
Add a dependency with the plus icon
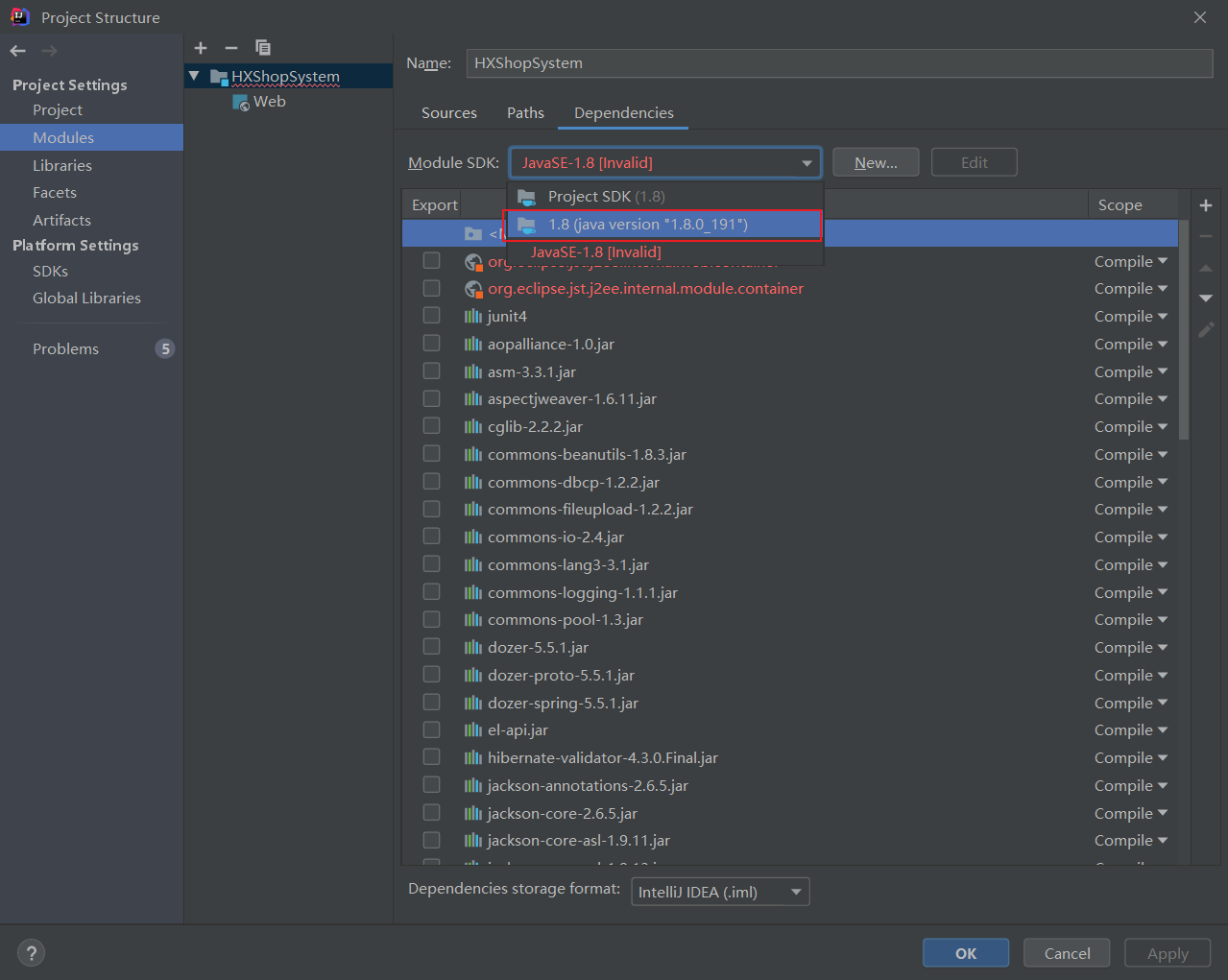click(x=1206, y=205)
